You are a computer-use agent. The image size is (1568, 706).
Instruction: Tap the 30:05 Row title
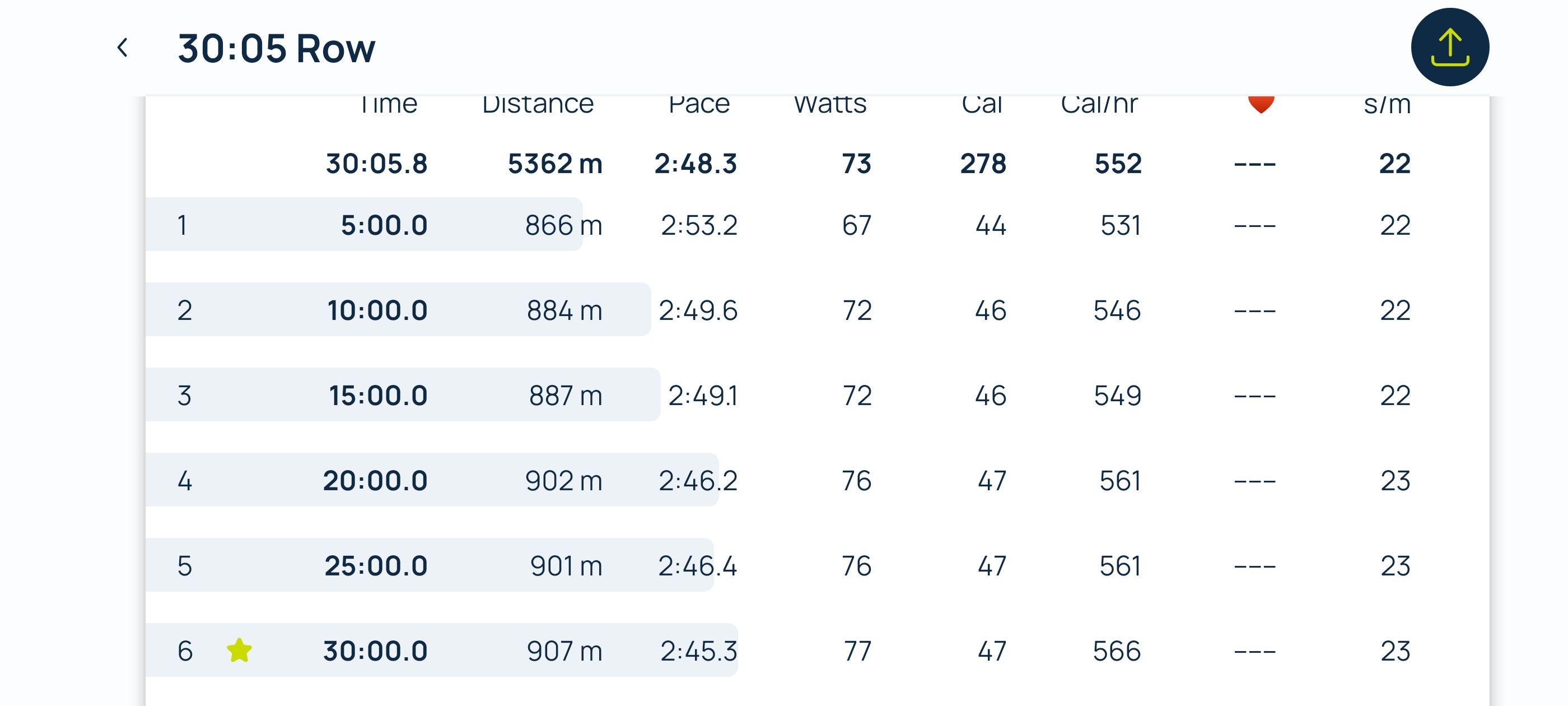click(x=276, y=48)
